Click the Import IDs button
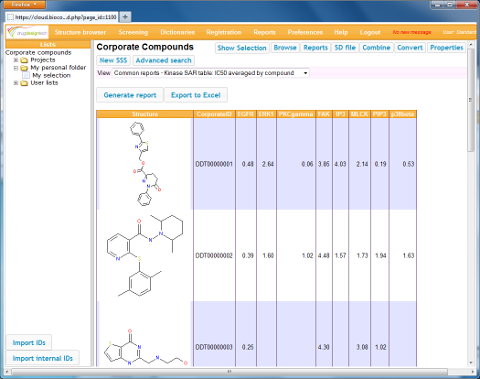 [x=29, y=343]
